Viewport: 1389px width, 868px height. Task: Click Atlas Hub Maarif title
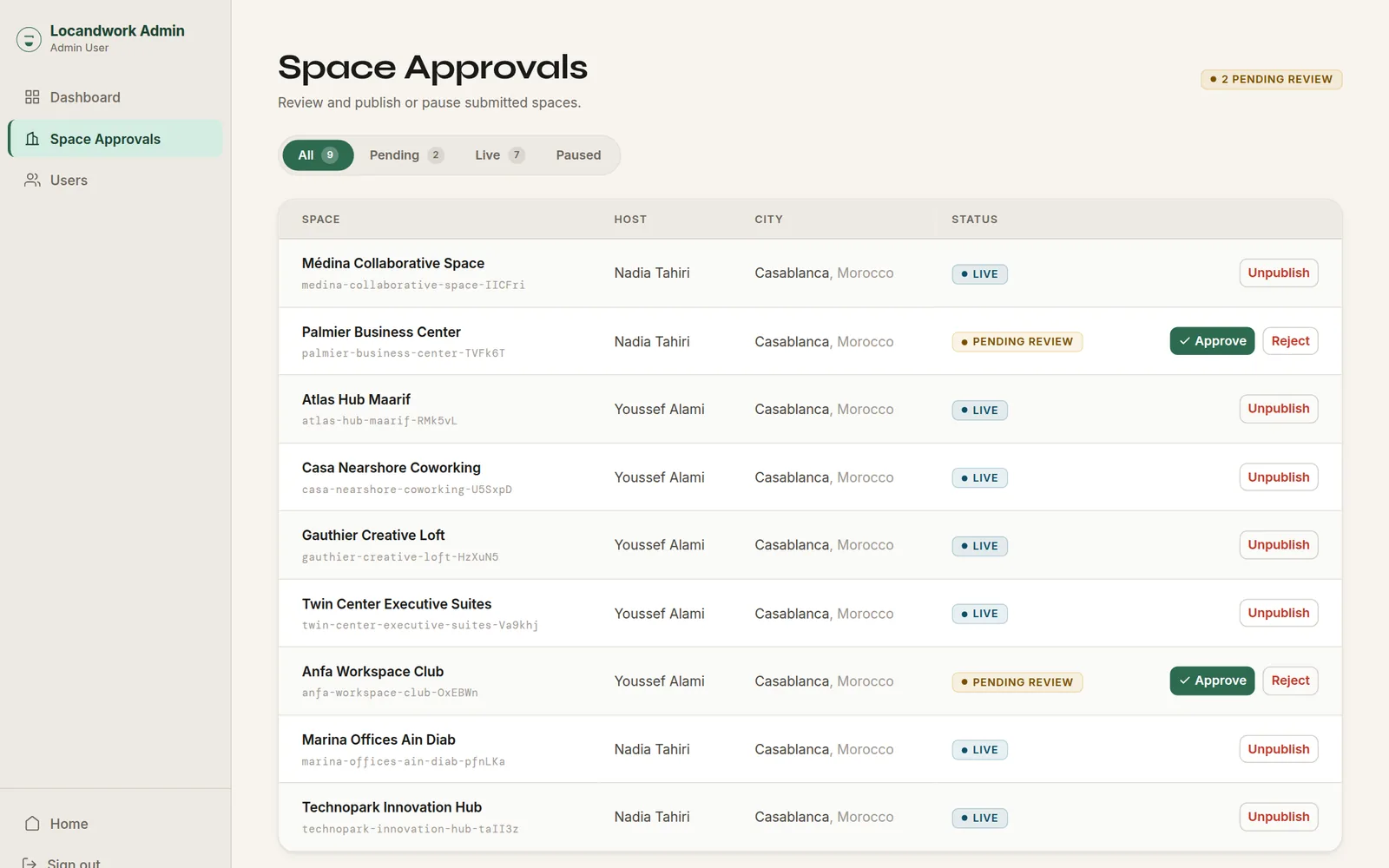pos(356,399)
